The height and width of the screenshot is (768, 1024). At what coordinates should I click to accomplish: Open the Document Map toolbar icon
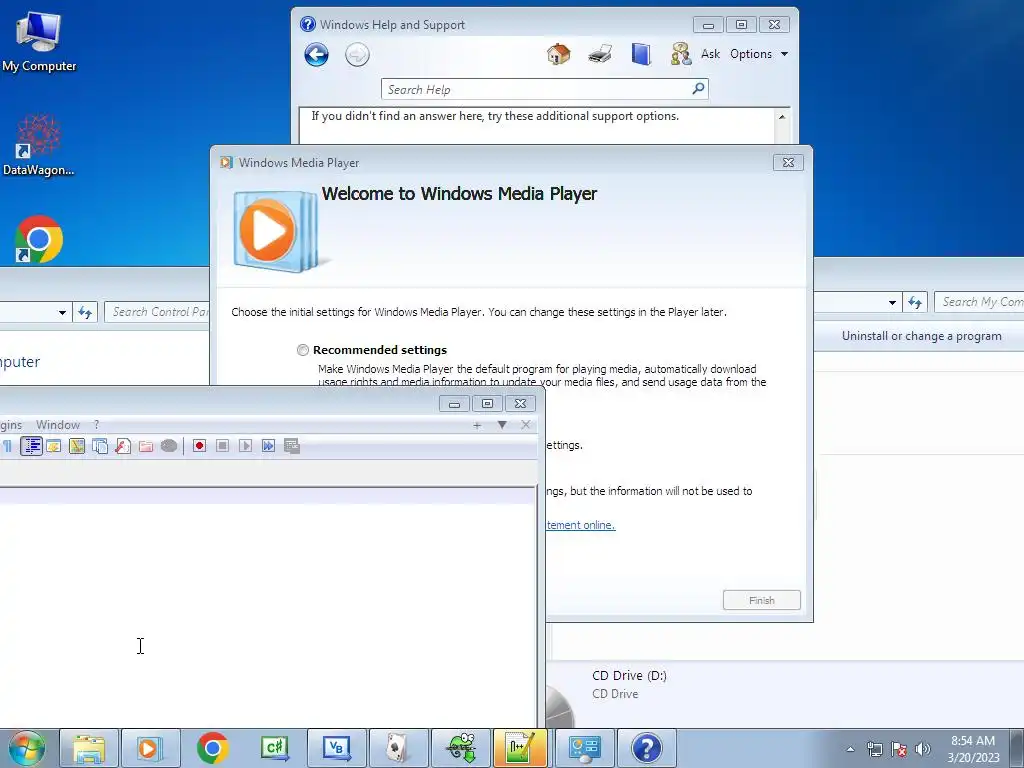[77, 446]
